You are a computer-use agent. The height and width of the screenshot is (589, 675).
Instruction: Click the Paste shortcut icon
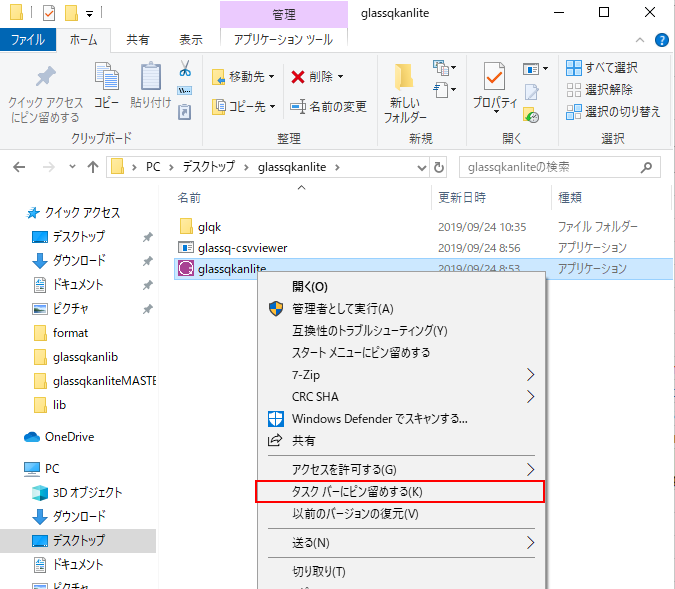pyautogui.click(x=185, y=112)
